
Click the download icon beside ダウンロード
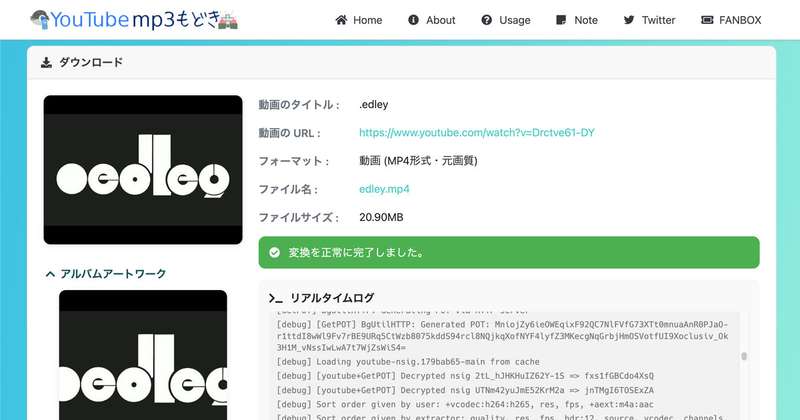(46, 62)
